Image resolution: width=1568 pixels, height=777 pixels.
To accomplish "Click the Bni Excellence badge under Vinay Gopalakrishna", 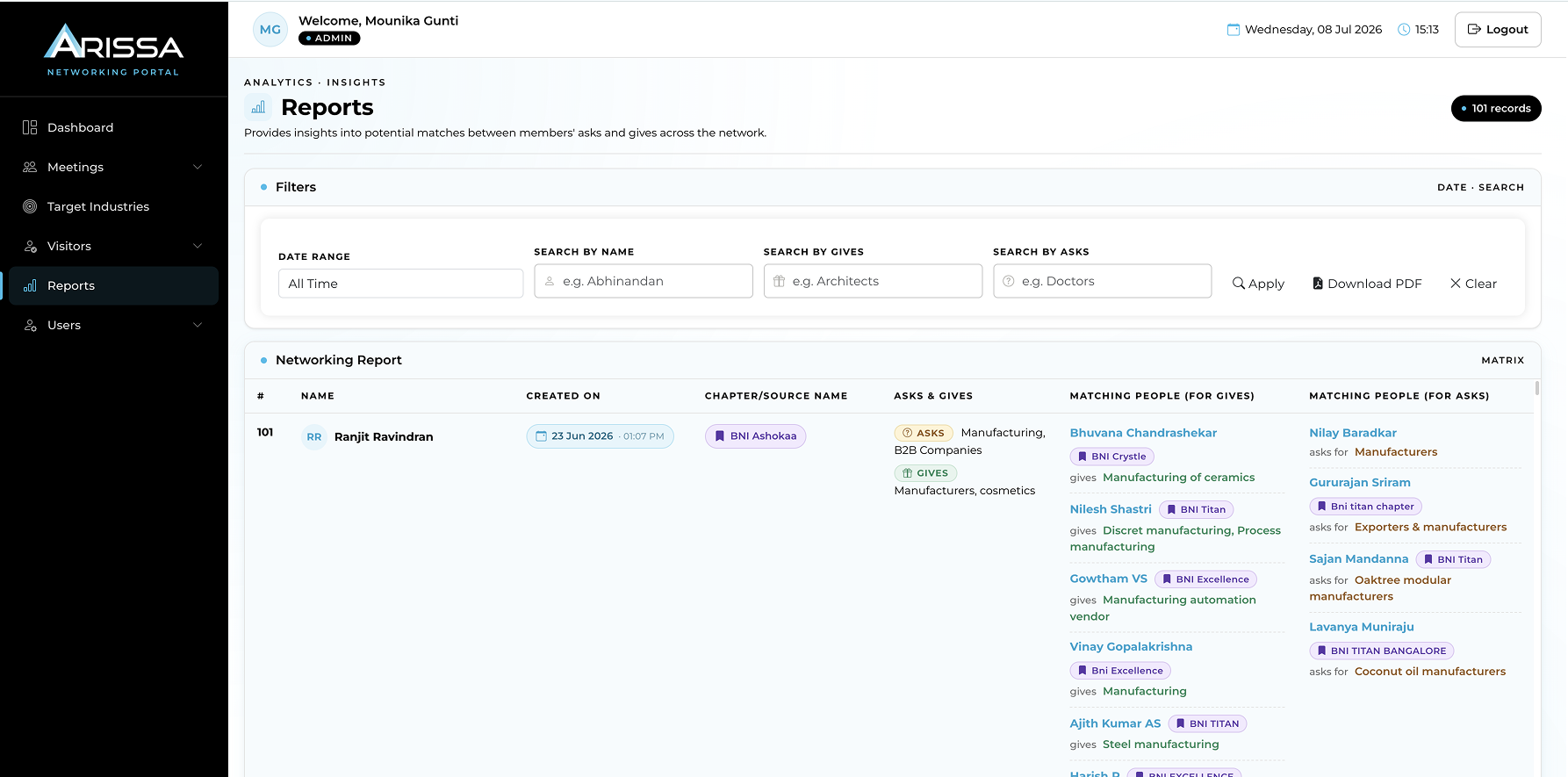I will click(x=1120, y=671).
